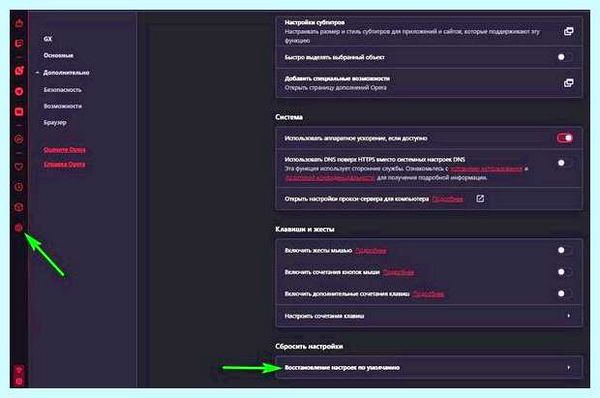The width and height of the screenshot is (600, 398).
Task: Open the Instagram sidebar icon
Action: pyautogui.click(x=19, y=70)
